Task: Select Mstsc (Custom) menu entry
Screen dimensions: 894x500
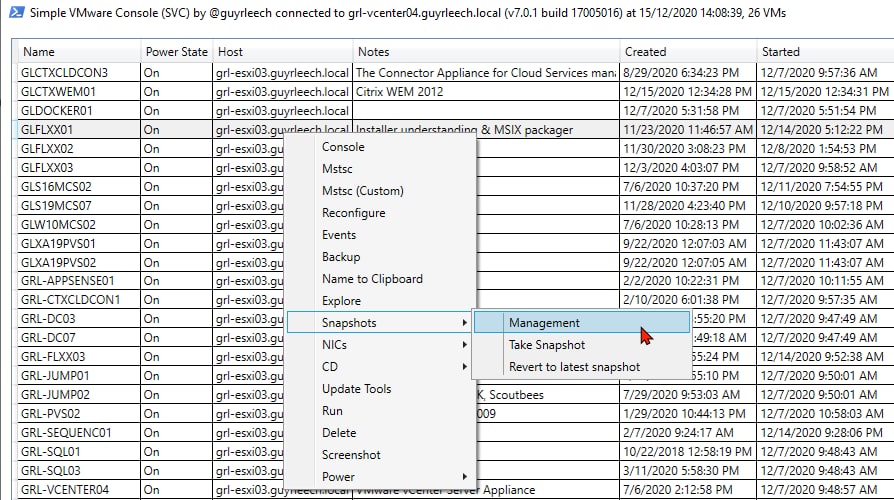Action: tap(363, 190)
